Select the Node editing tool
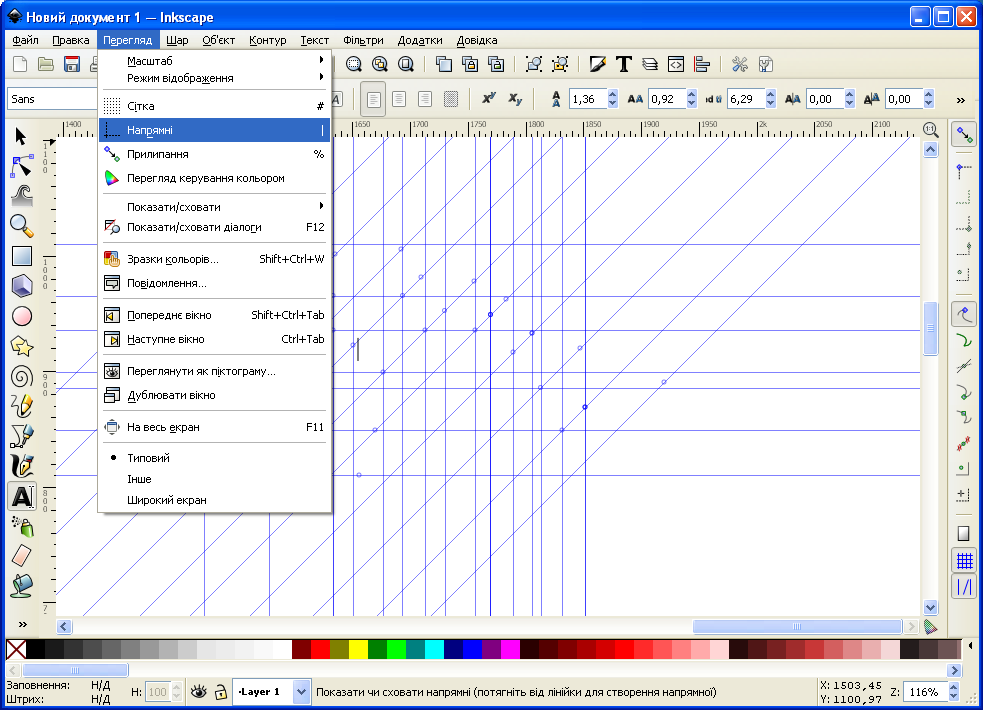Image resolution: width=983 pixels, height=710 pixels. click(x=21, y=166)
